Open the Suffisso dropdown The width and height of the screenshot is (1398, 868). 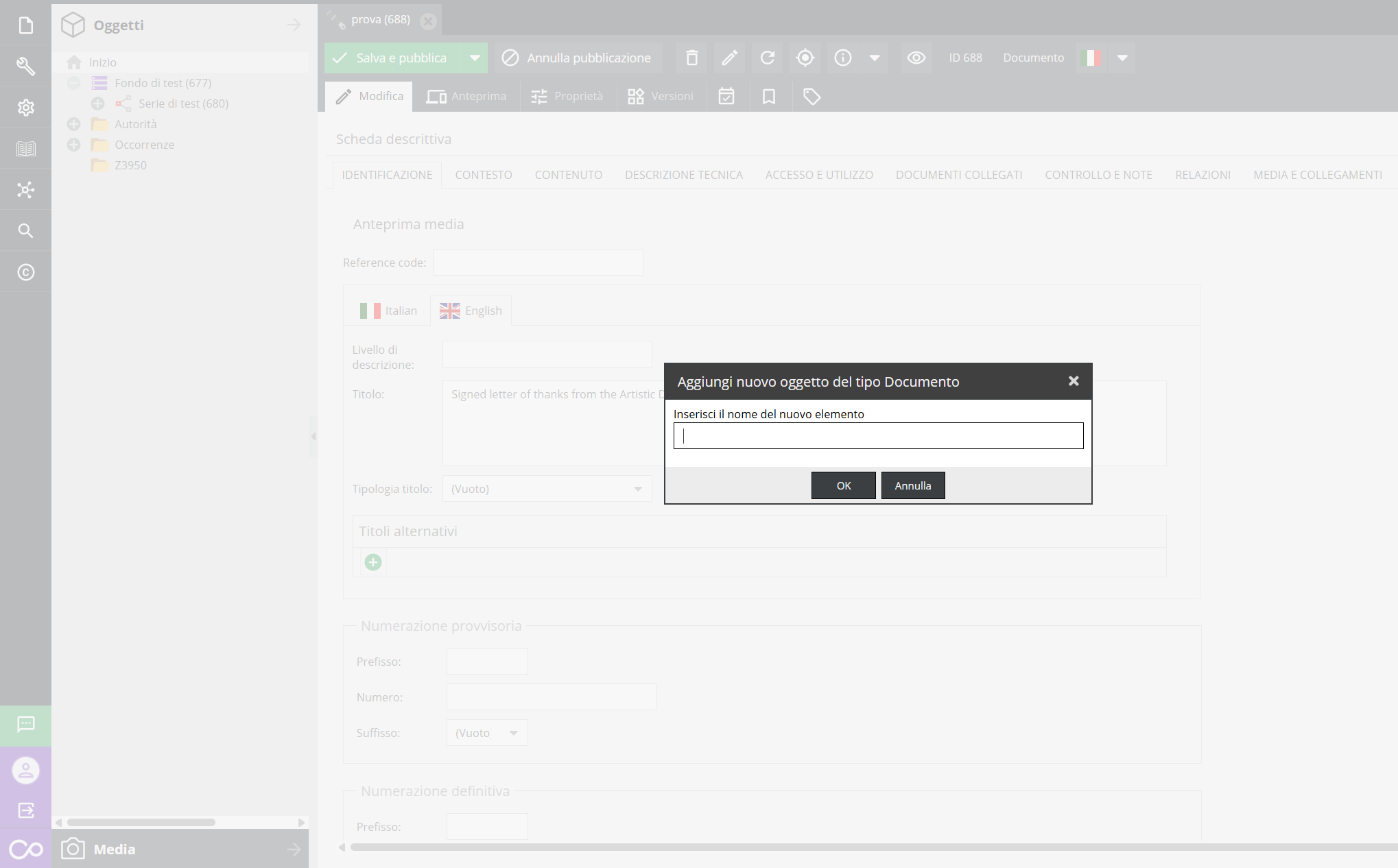click(486, 733)
